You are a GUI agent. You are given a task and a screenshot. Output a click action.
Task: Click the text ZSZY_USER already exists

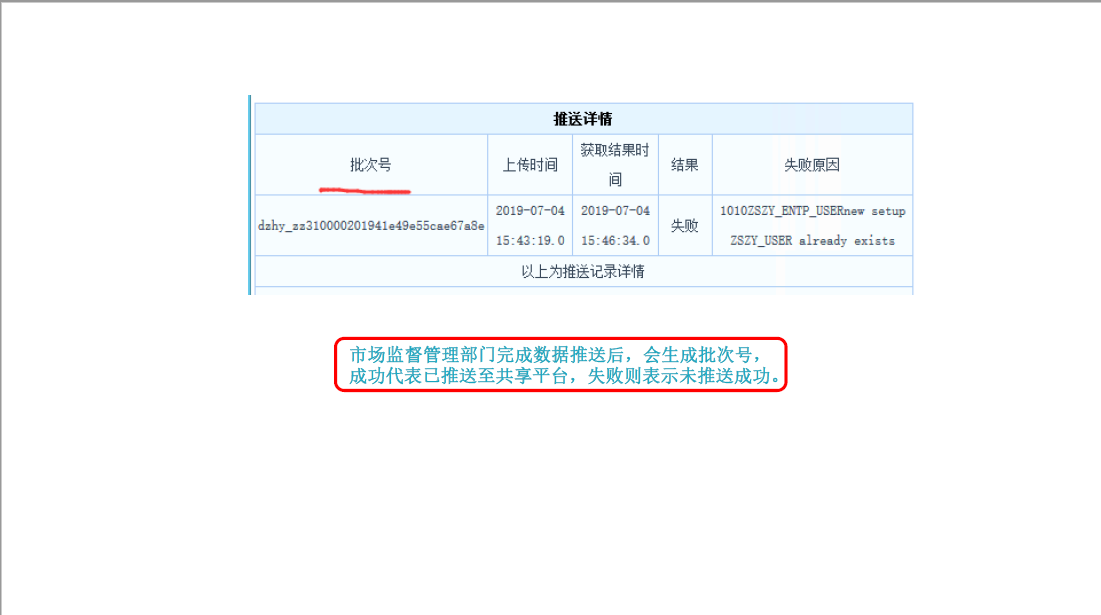[x=812, y=241]
